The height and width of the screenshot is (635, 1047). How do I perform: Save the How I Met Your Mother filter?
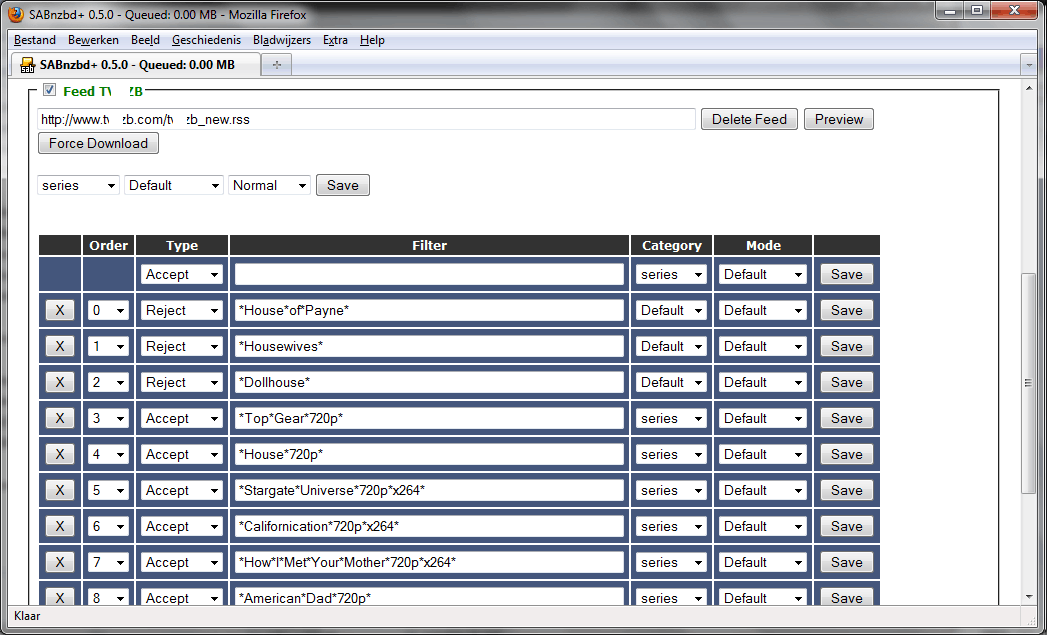847,563
